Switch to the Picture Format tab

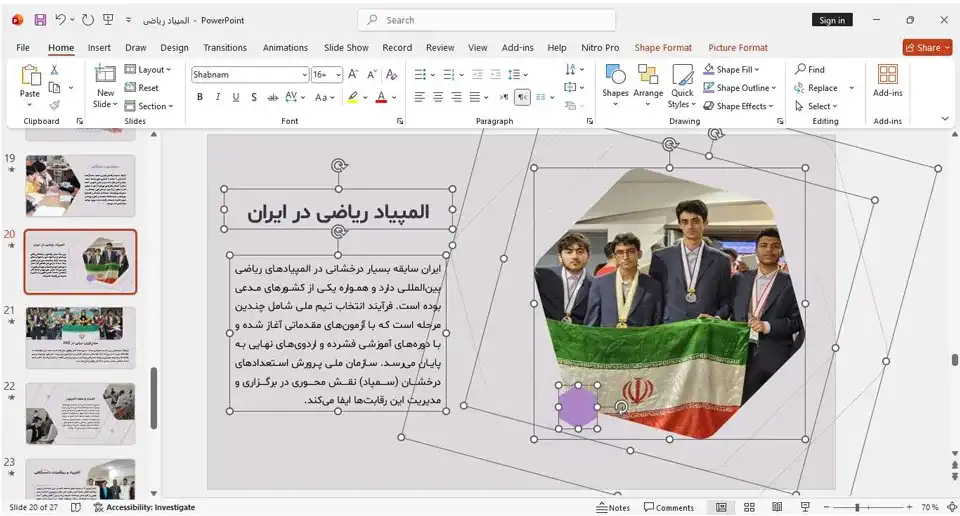(x=738, y=48)
